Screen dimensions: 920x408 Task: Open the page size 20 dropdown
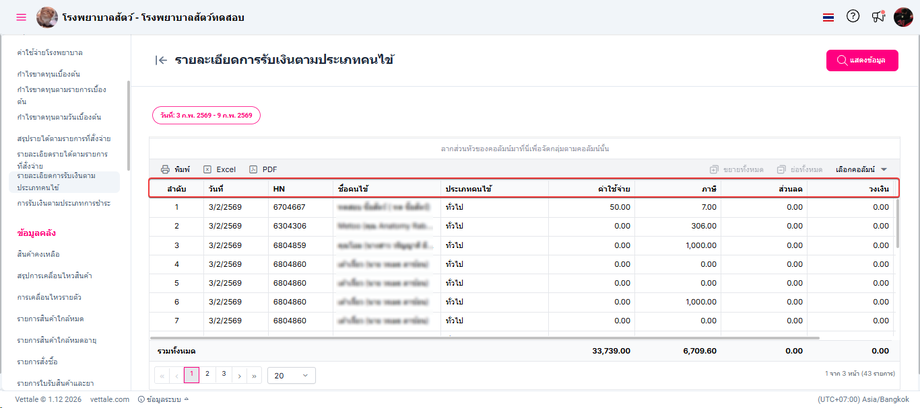(291, 375)
